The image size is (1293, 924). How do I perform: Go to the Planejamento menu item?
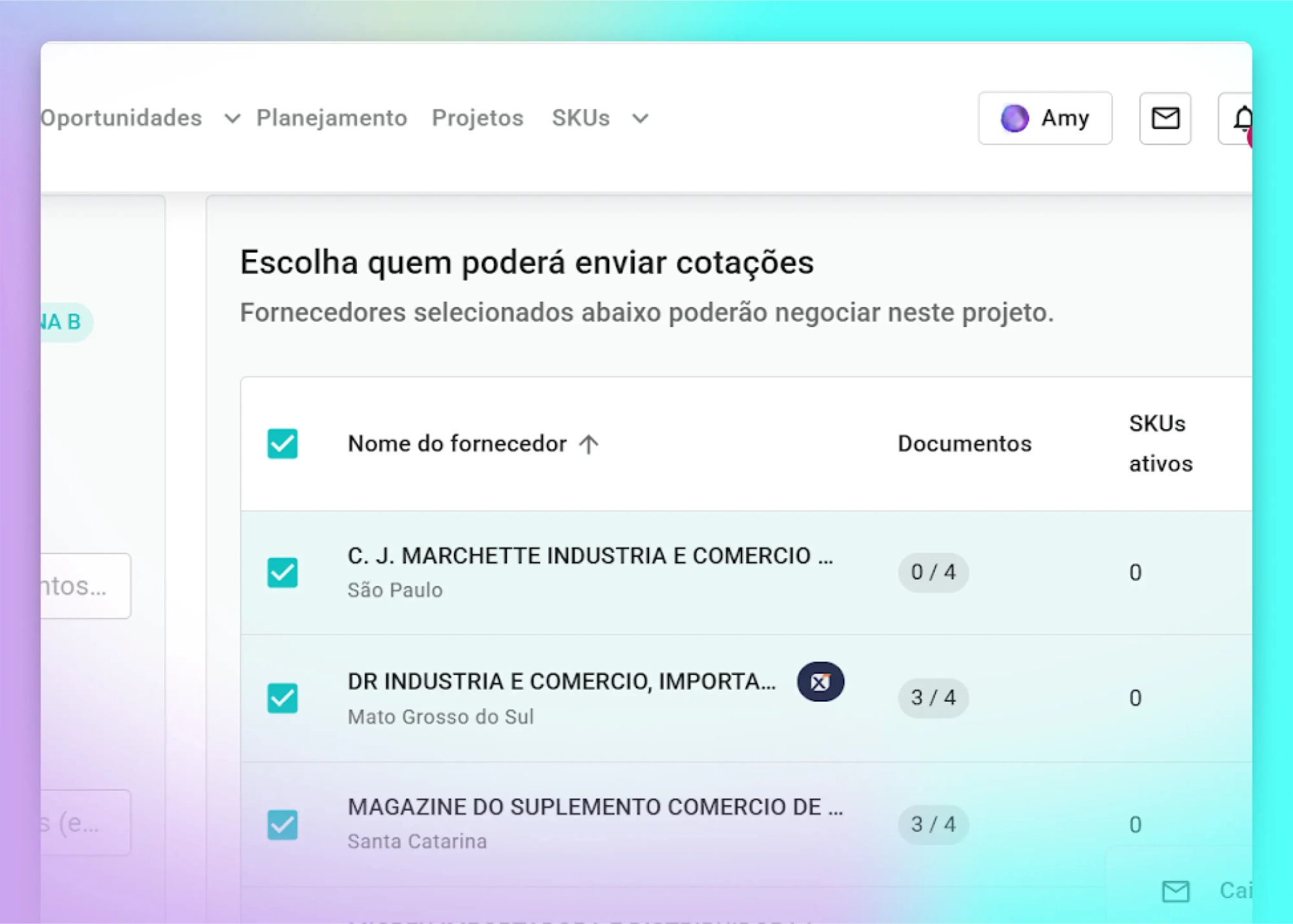(332, 118)
